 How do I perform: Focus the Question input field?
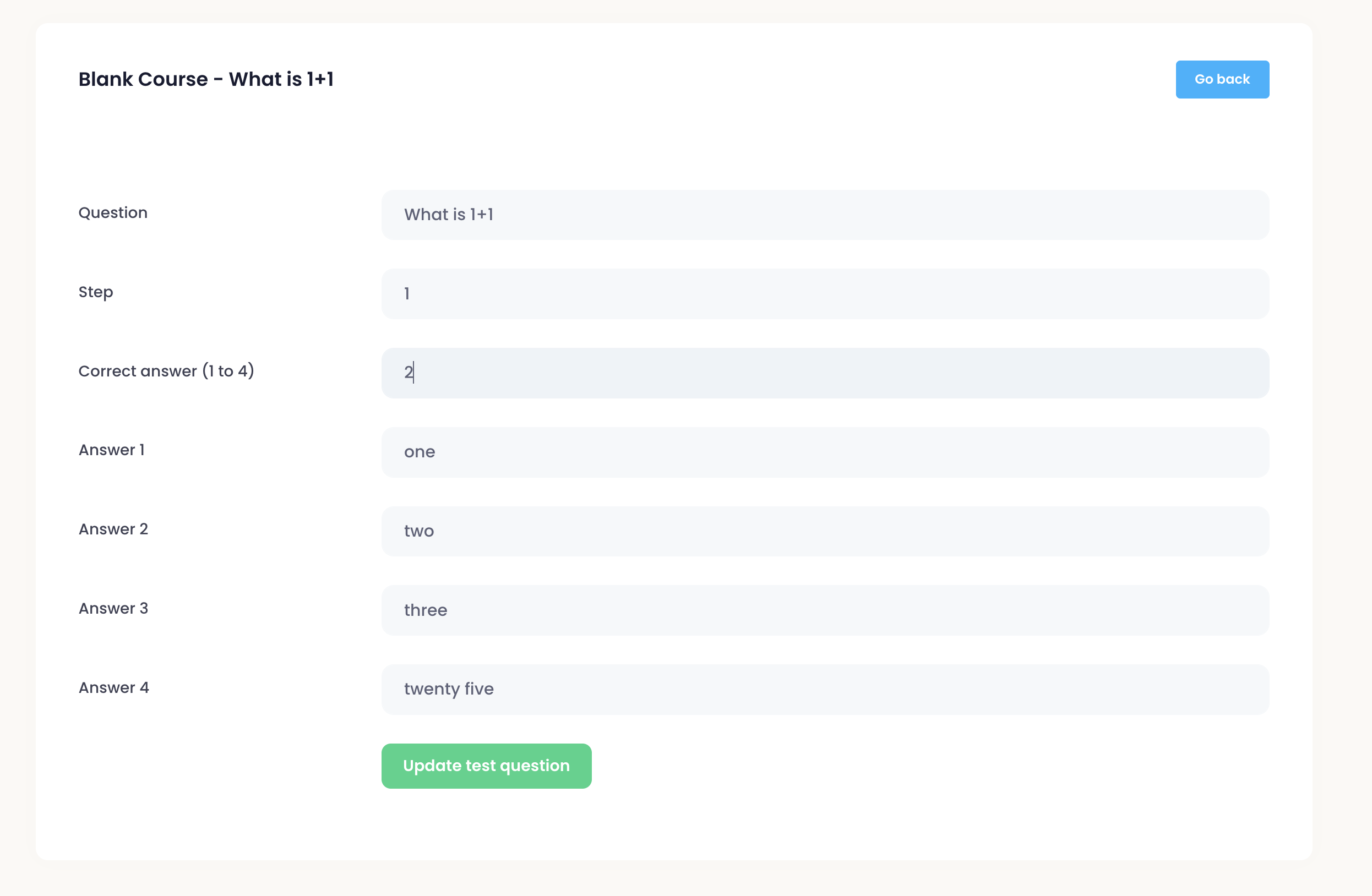[824, 214]
